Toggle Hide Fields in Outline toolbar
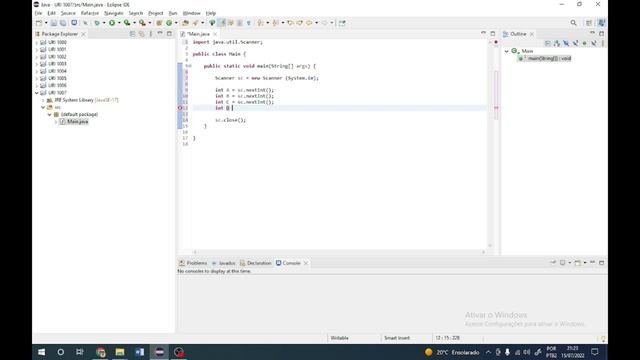This screenshot has width=640, height=360. pyautogui.click(x=566, y=43)
